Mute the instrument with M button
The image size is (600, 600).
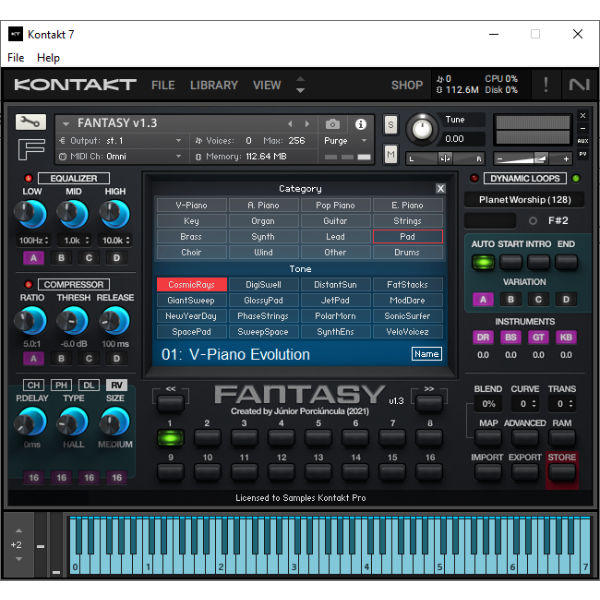[x=390, y=154]
